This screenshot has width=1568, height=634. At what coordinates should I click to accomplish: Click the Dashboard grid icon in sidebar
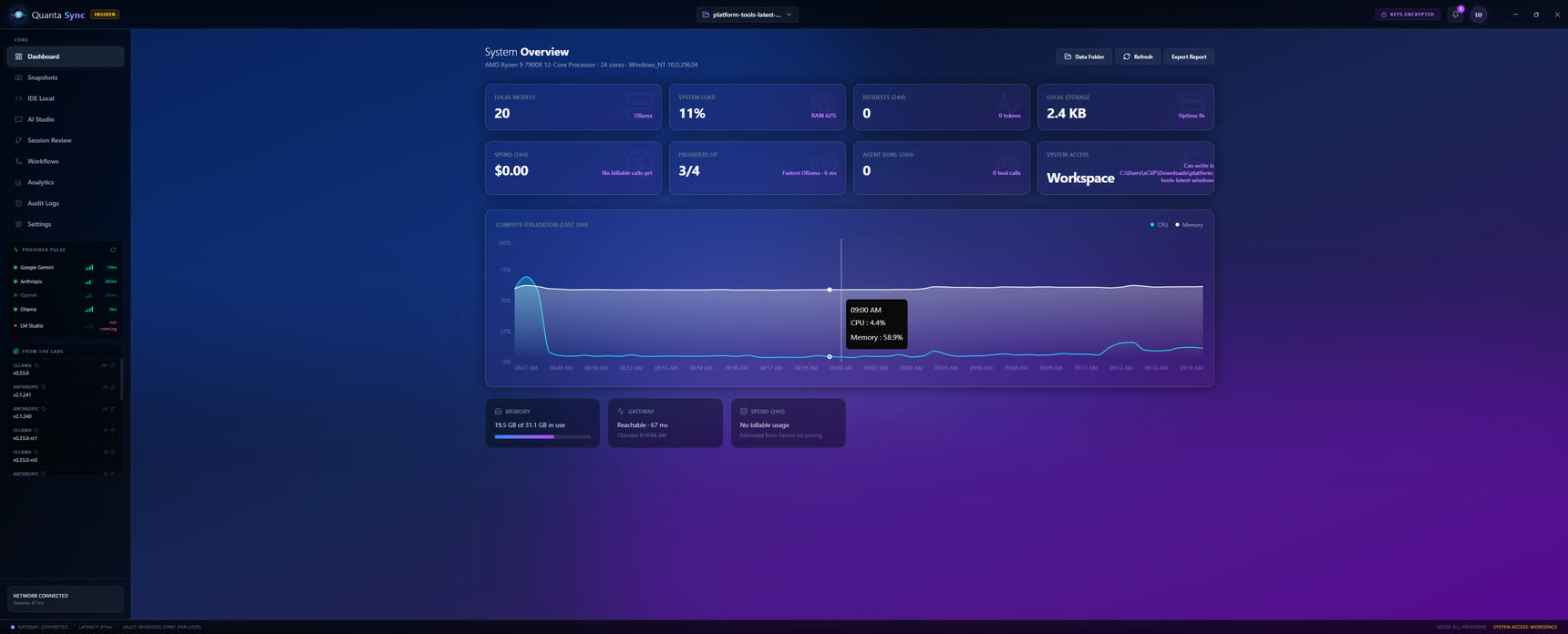[18, 56]
